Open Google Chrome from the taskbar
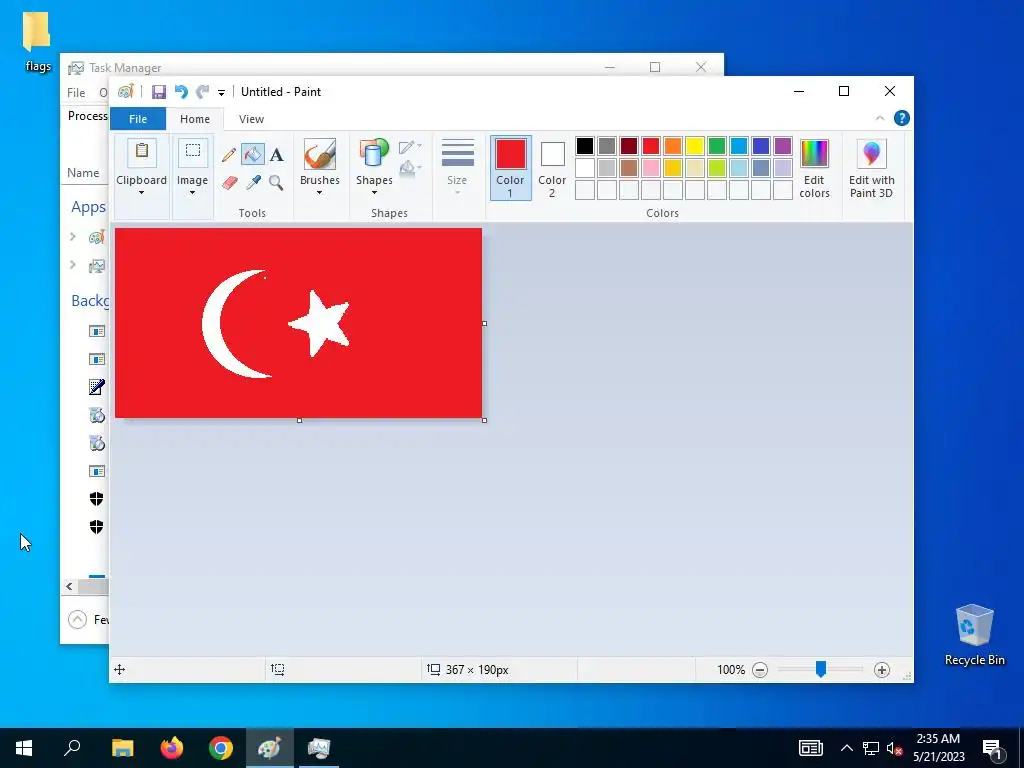Screen dimensions: 1024x768 pos(221,748)
